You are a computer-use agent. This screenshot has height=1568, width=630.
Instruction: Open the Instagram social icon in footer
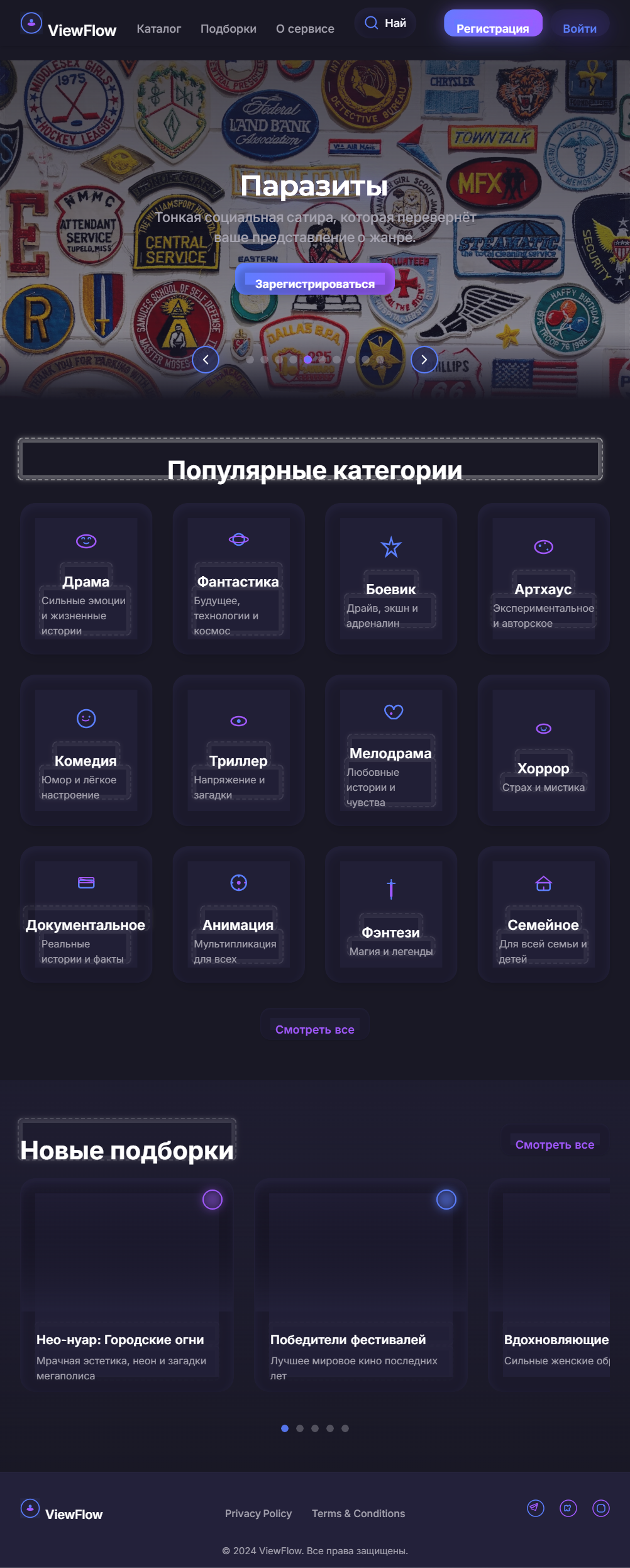601,1508
